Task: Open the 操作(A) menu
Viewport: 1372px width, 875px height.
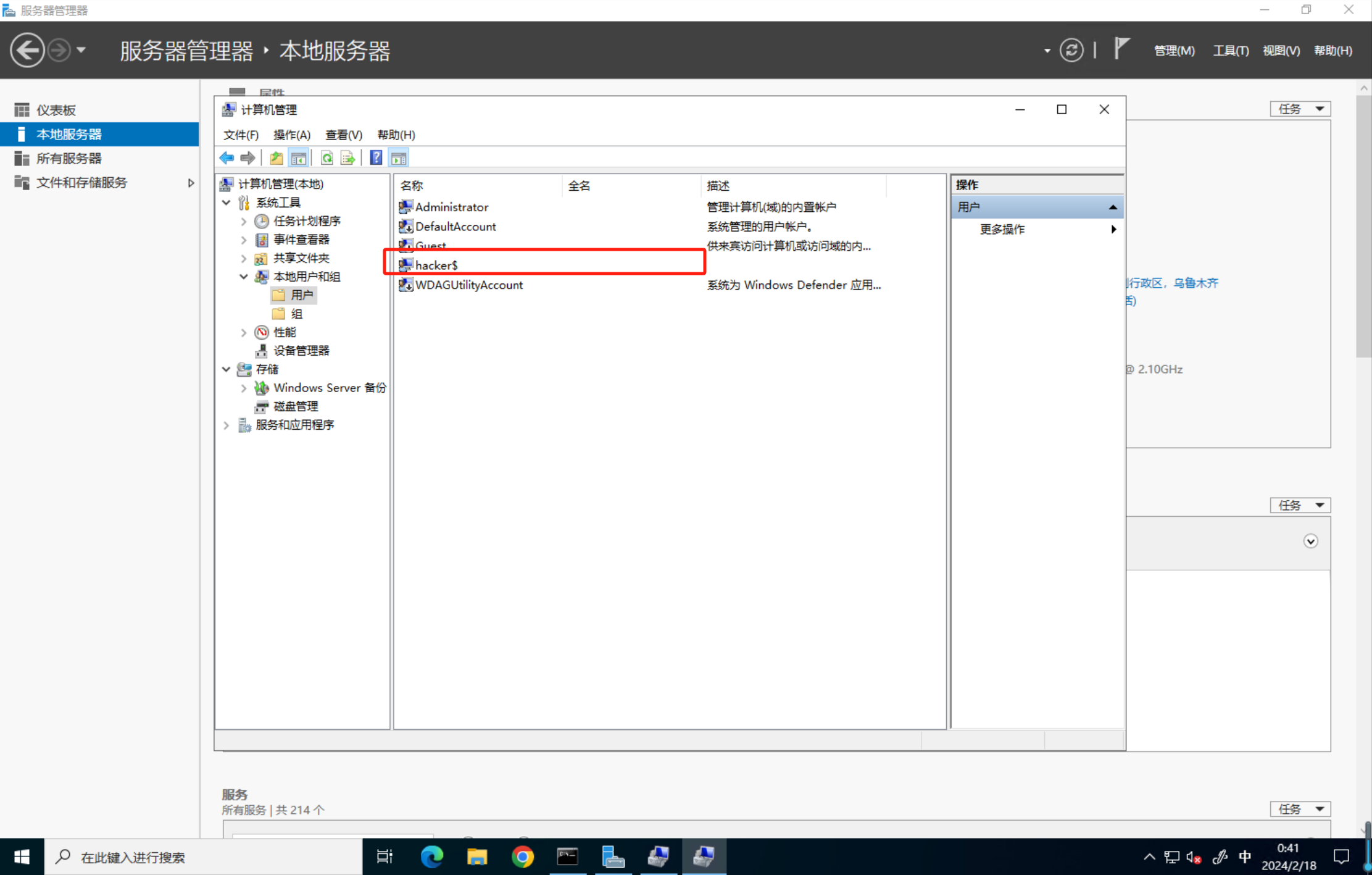Action: (x=291, y=135)
